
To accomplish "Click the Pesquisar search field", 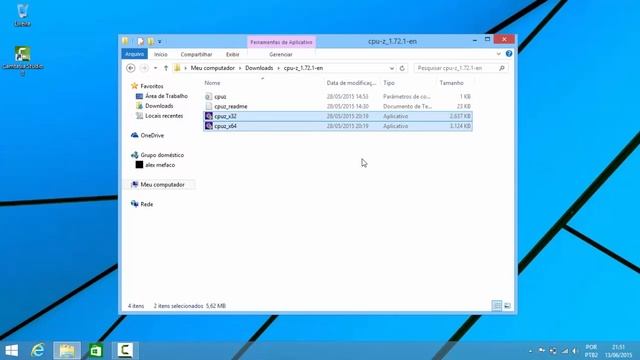I will (456, 68).
